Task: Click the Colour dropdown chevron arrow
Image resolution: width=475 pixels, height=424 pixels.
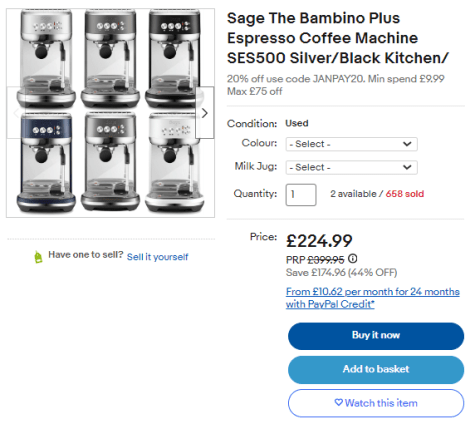Action: point(407,144)
